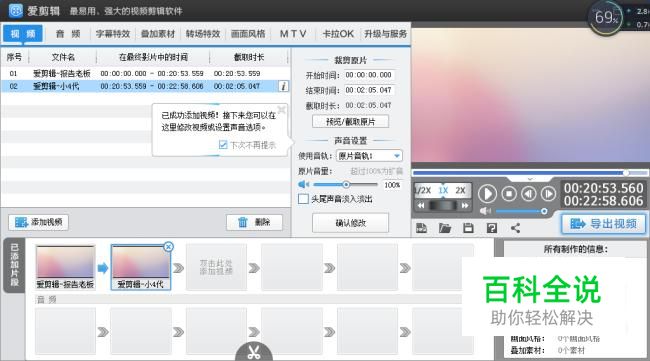Click the preview progress bar handle

coord(626,172)
